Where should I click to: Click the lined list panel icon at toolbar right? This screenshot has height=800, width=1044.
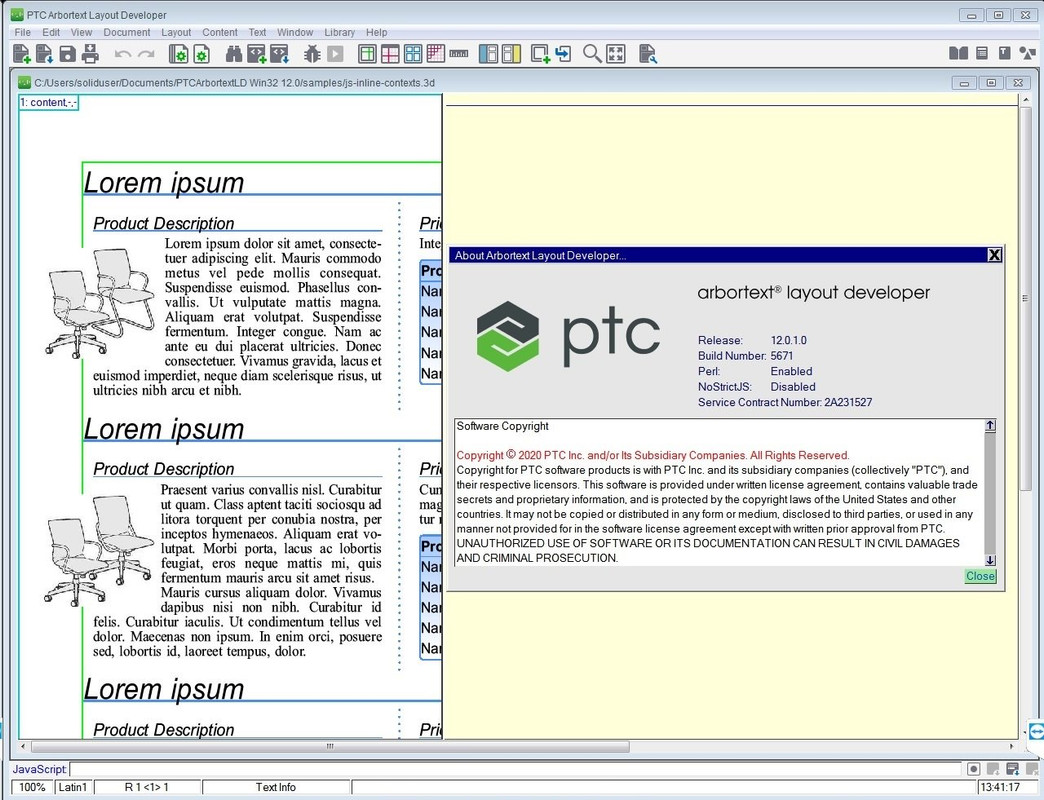(981, 53)
